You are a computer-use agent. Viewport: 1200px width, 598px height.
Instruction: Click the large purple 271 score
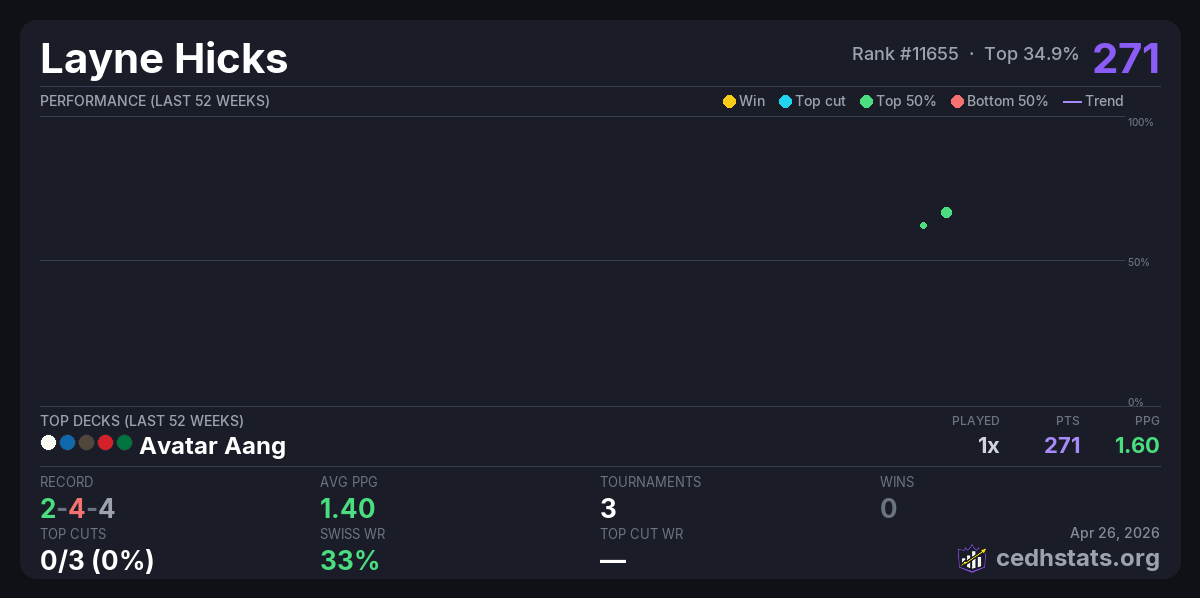coord(1126,58)
